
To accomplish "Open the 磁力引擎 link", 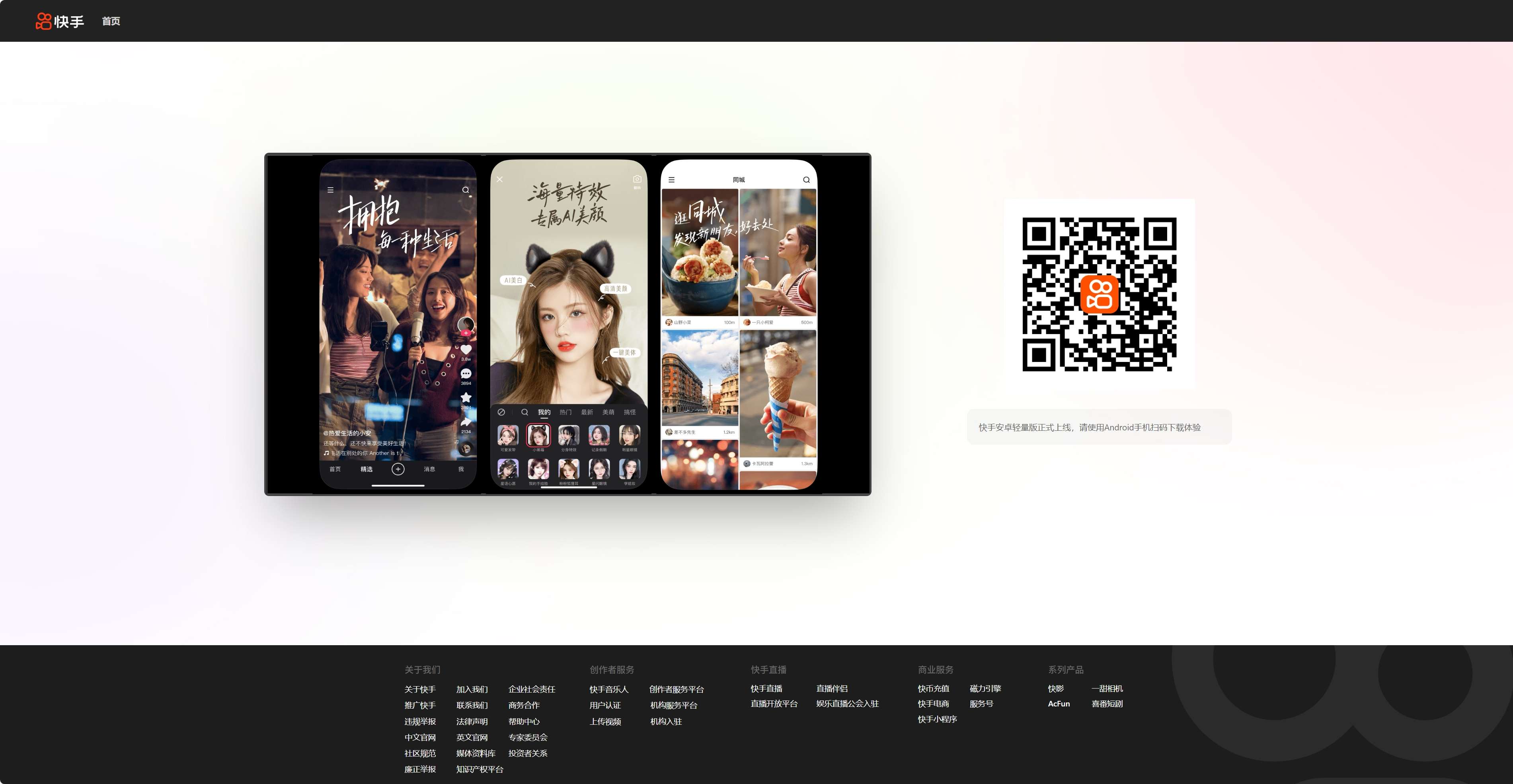I will (x=985, y=689).
